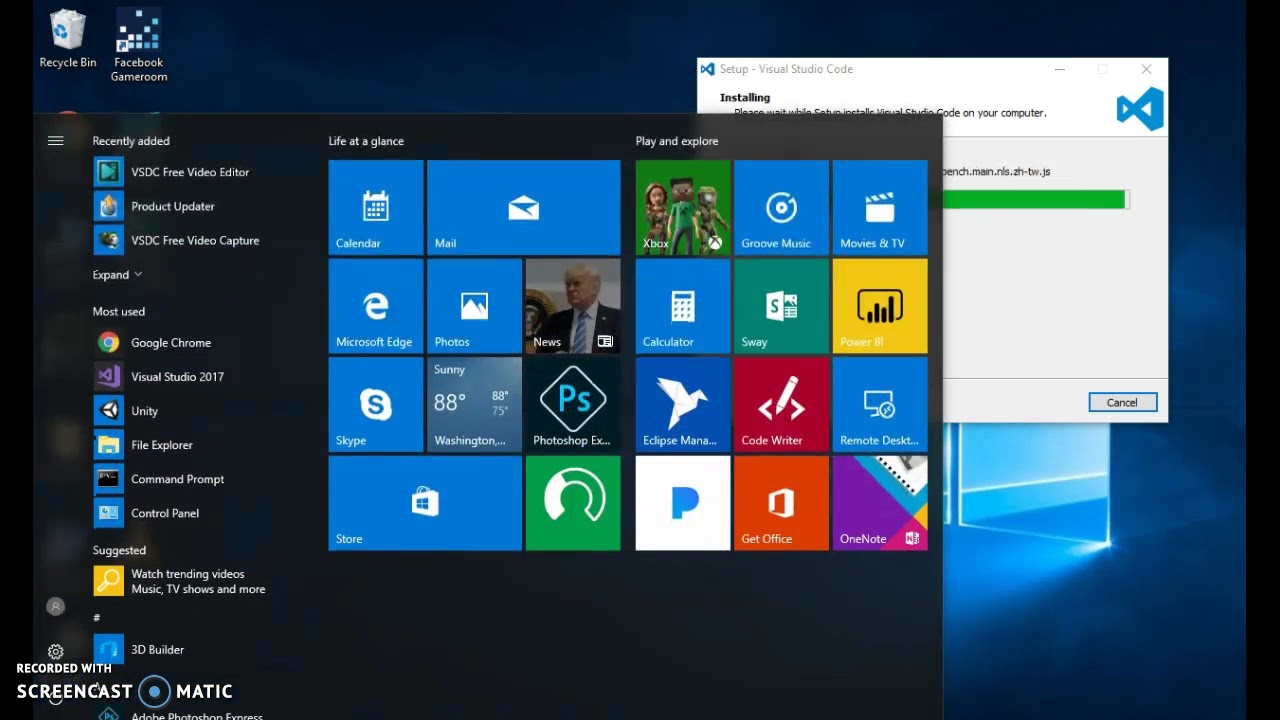Open the Store tile

coord(425,503)
